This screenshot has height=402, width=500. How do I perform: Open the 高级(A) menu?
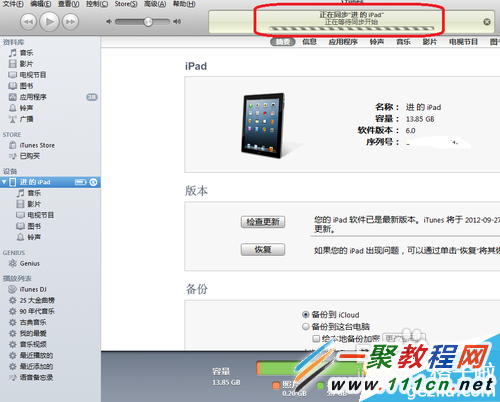tap(155, 4)
